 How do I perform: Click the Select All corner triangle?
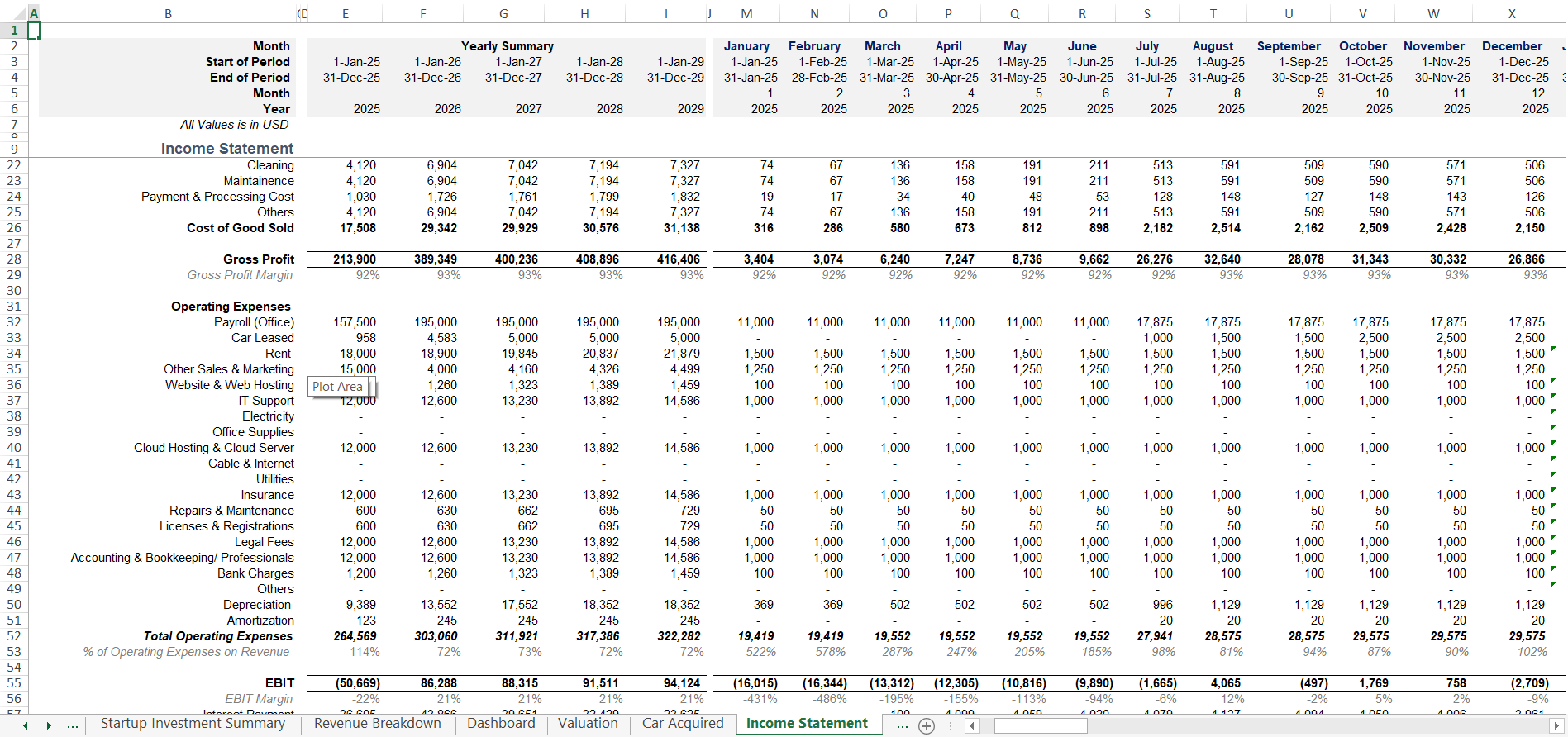click(x=21, y=15)
